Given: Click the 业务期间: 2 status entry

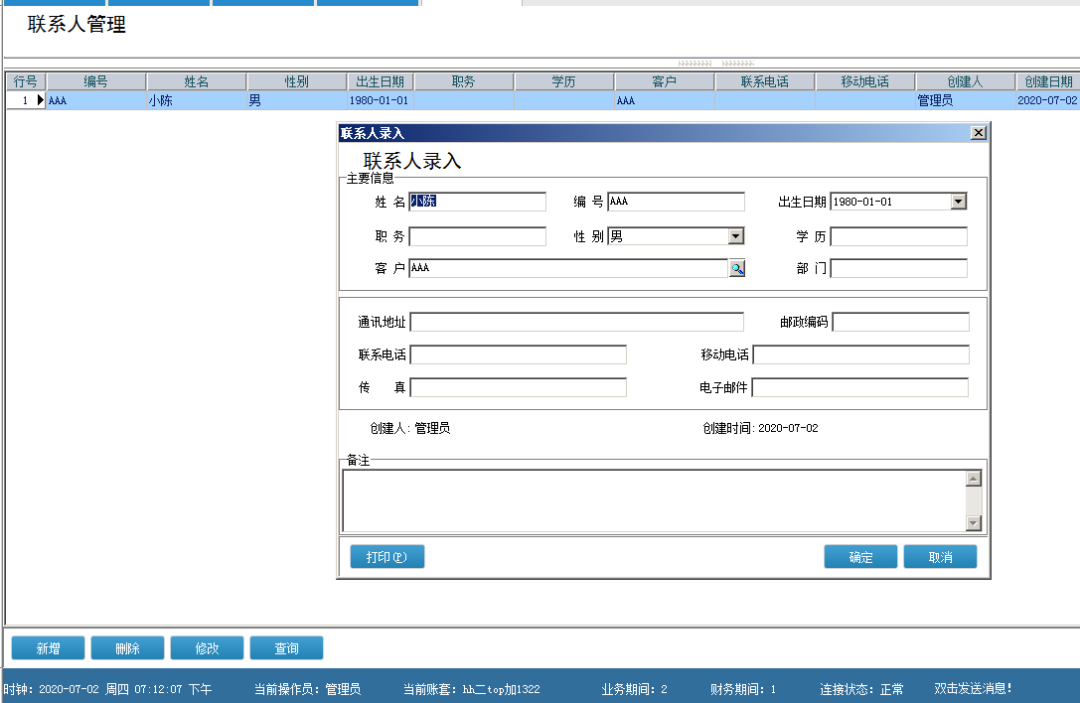Looking at the screenshot, I should [x=634, y=689].
